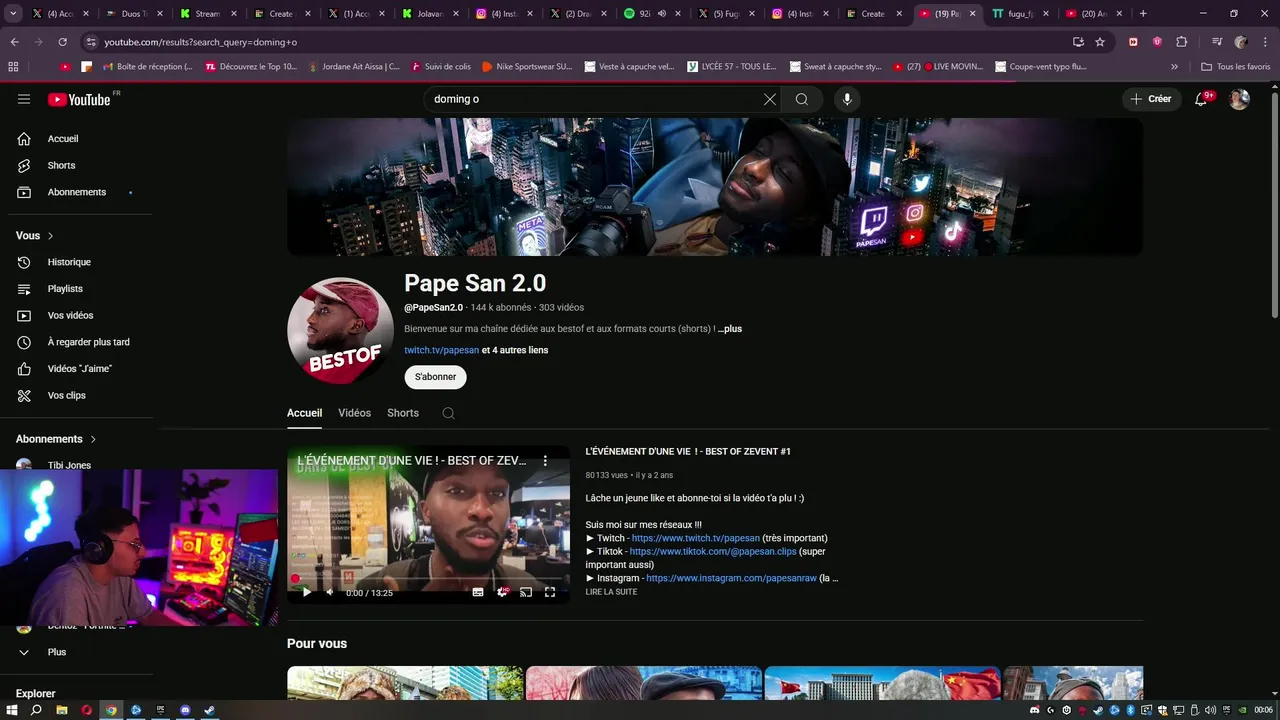Open Windows taskbar search

point(36,710)
